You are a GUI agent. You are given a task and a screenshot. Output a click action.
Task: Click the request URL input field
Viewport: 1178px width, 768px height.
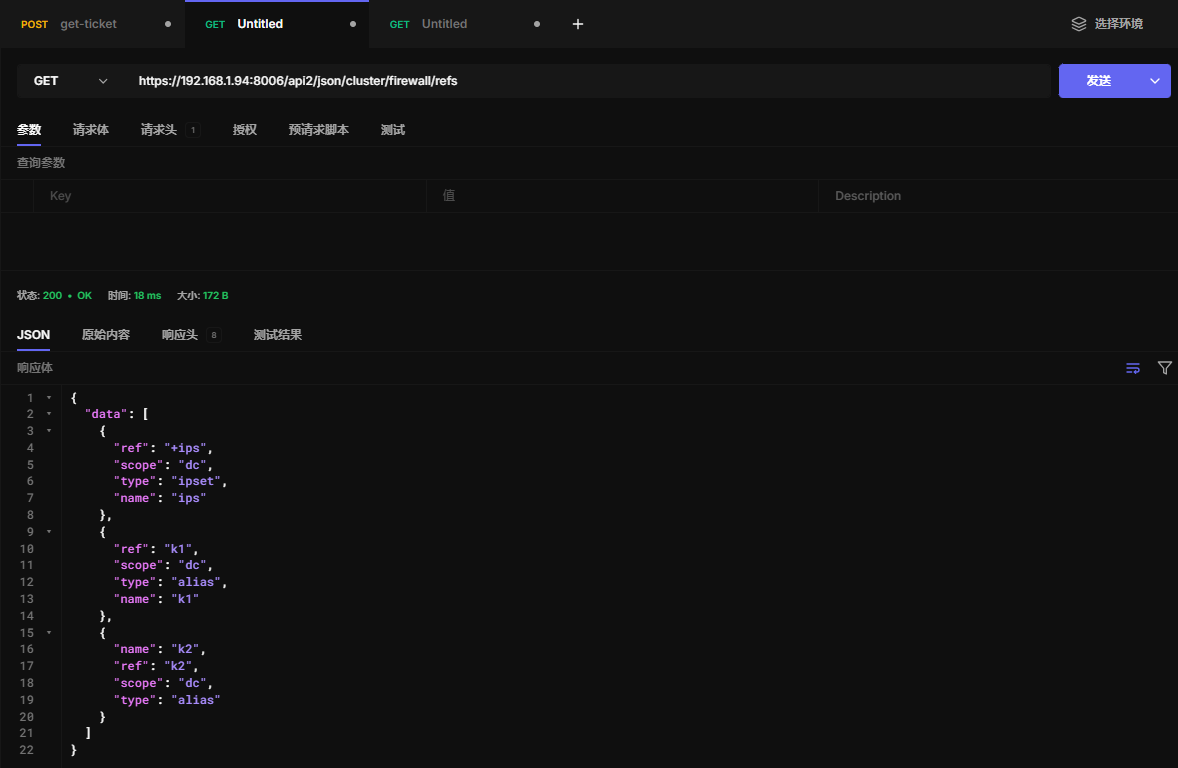590,81
